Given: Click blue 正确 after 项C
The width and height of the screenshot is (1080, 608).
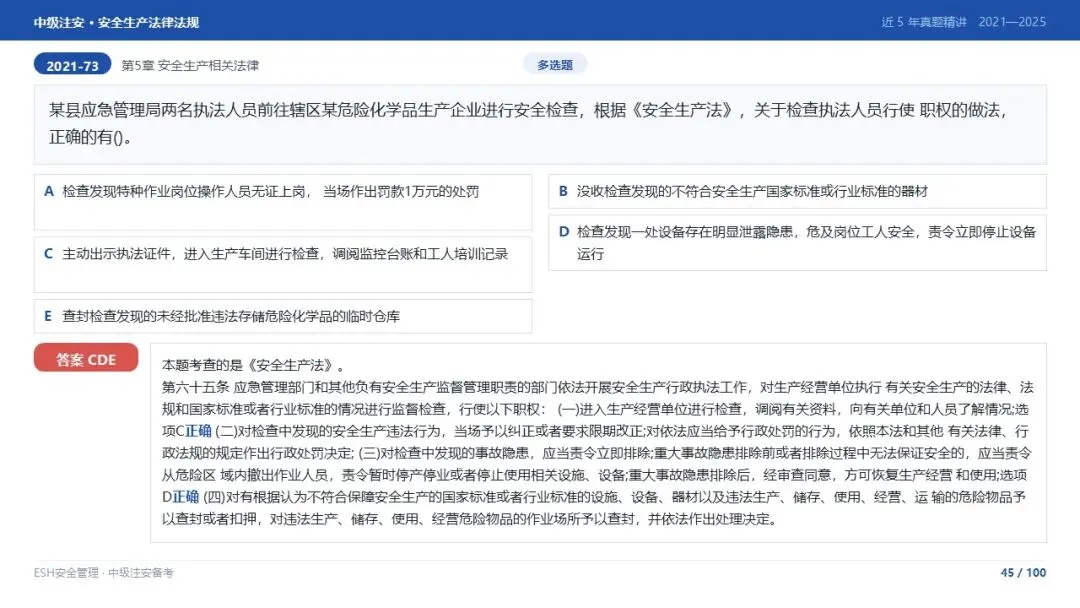Looking at the screenshot, I should pyautogui.click(x=198, y=431).
